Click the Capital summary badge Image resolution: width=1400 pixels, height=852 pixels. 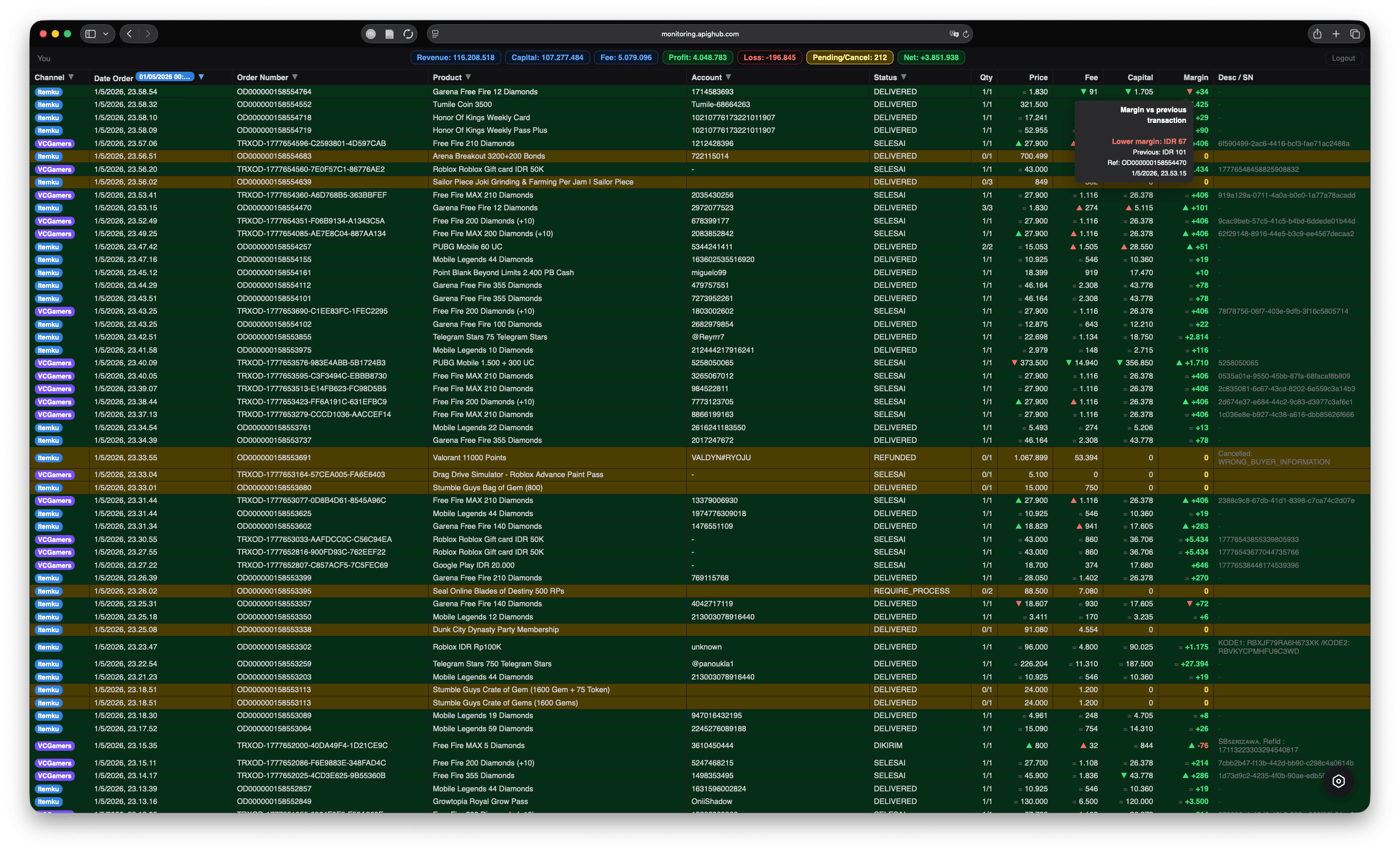[x=547, y=57]
